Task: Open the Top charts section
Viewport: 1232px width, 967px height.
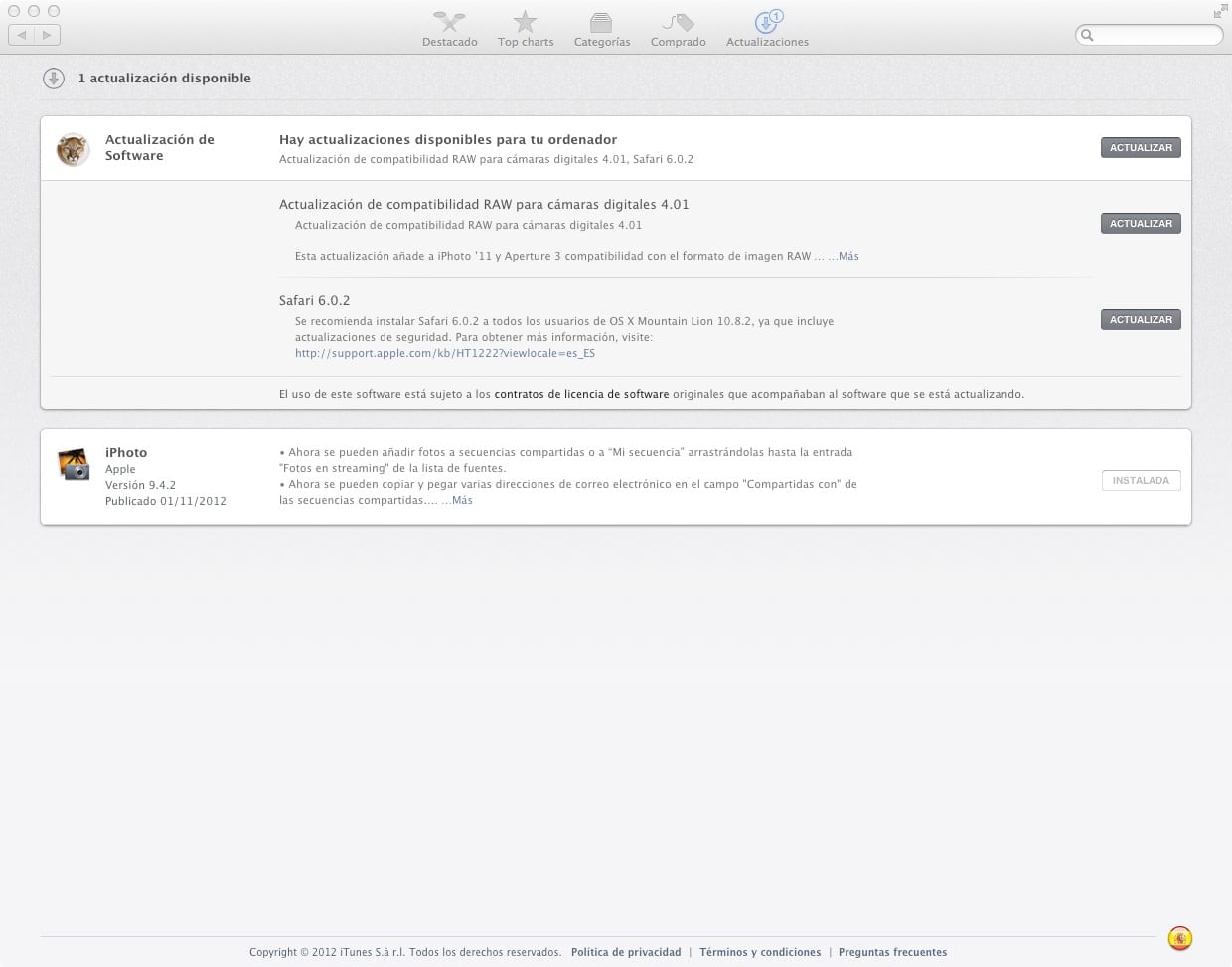Action: (526, 29)
